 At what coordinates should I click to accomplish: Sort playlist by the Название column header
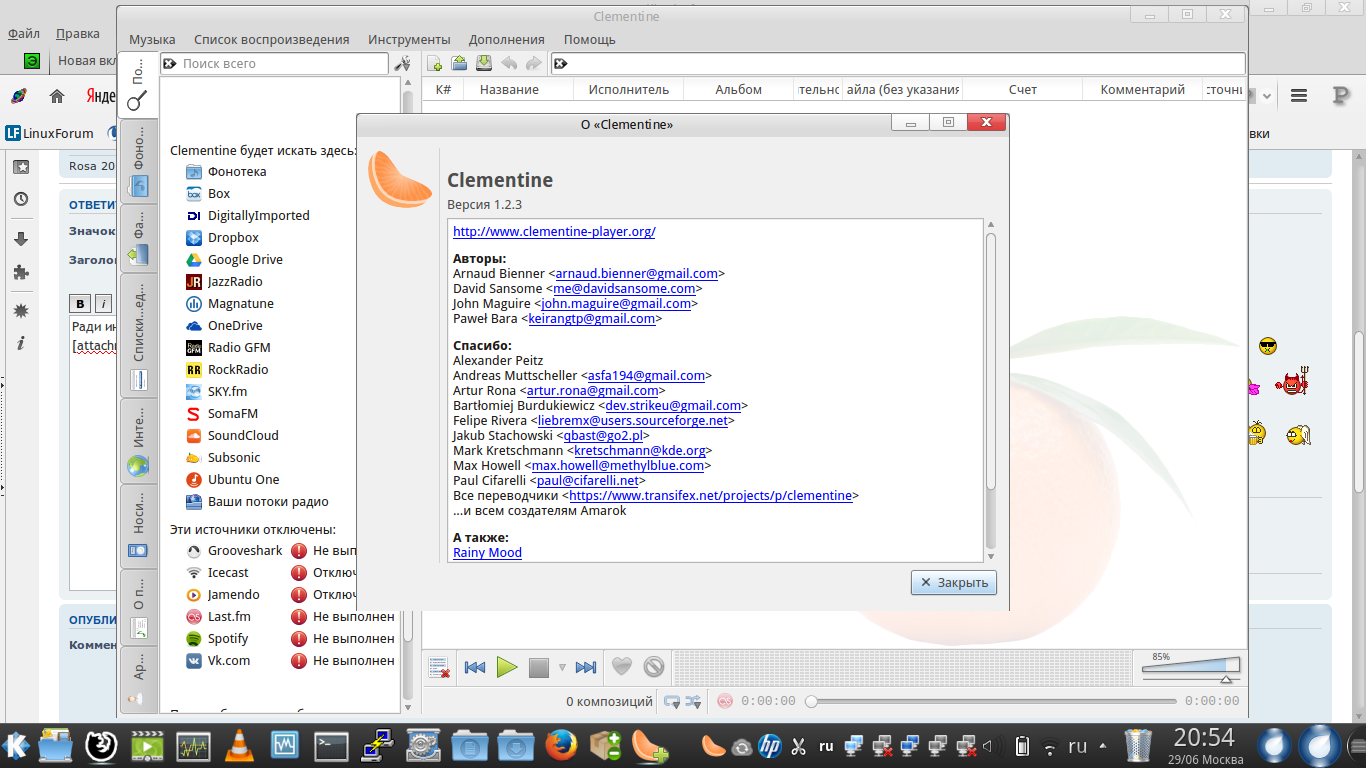click(509, 90)
